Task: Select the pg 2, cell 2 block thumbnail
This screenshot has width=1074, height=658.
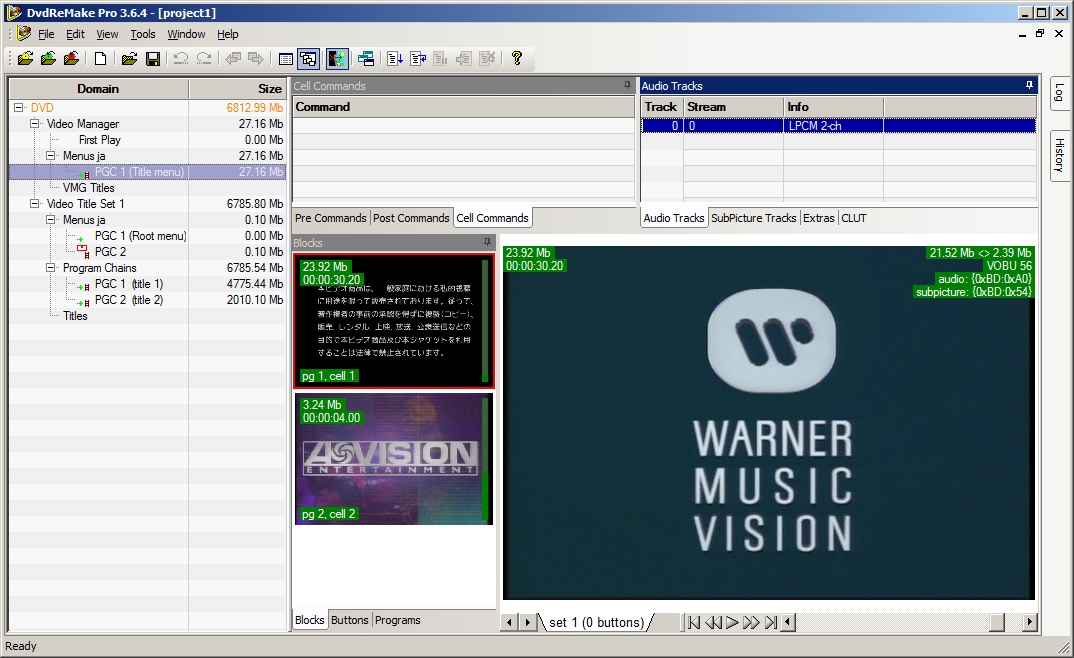Action: (x=394, y=459)
